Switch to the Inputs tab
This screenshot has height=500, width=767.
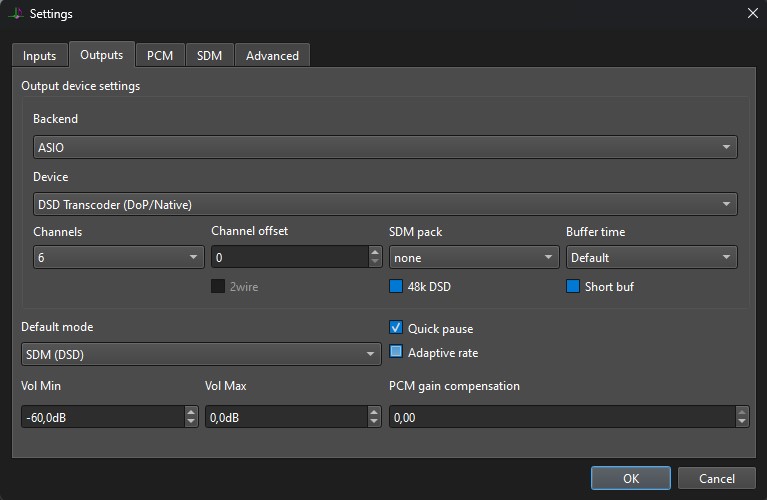(x=40, y=56)
